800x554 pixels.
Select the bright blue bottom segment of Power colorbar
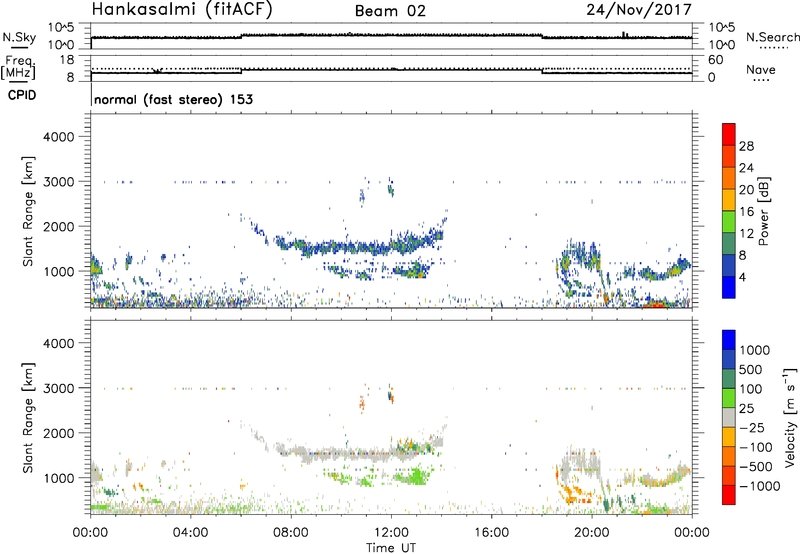click(729, 288)
